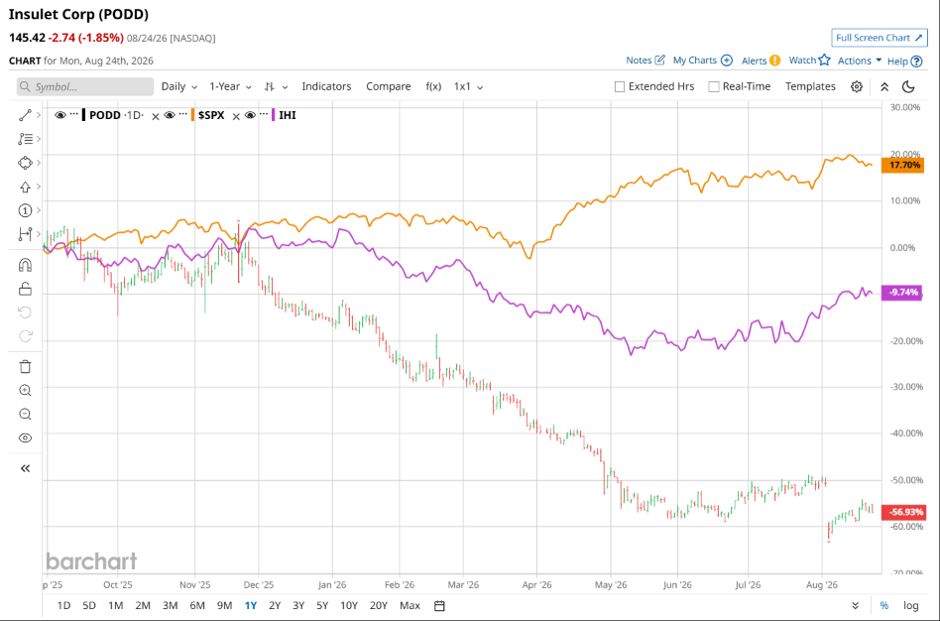Open Full Screen Chart
940x621 pixels.
click(879, 38)
